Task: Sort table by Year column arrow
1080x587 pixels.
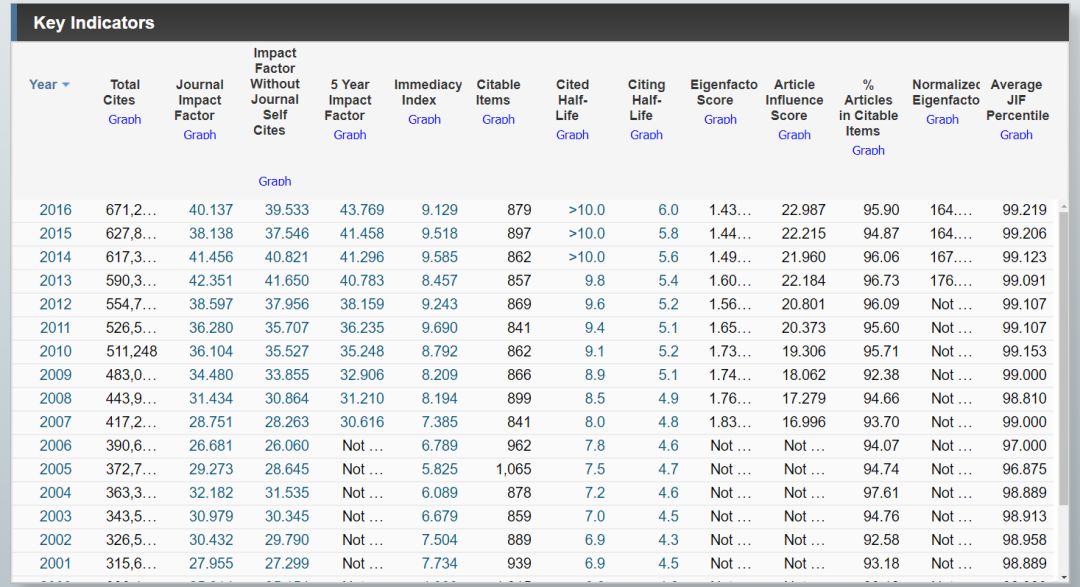Action: click(66, 85)
